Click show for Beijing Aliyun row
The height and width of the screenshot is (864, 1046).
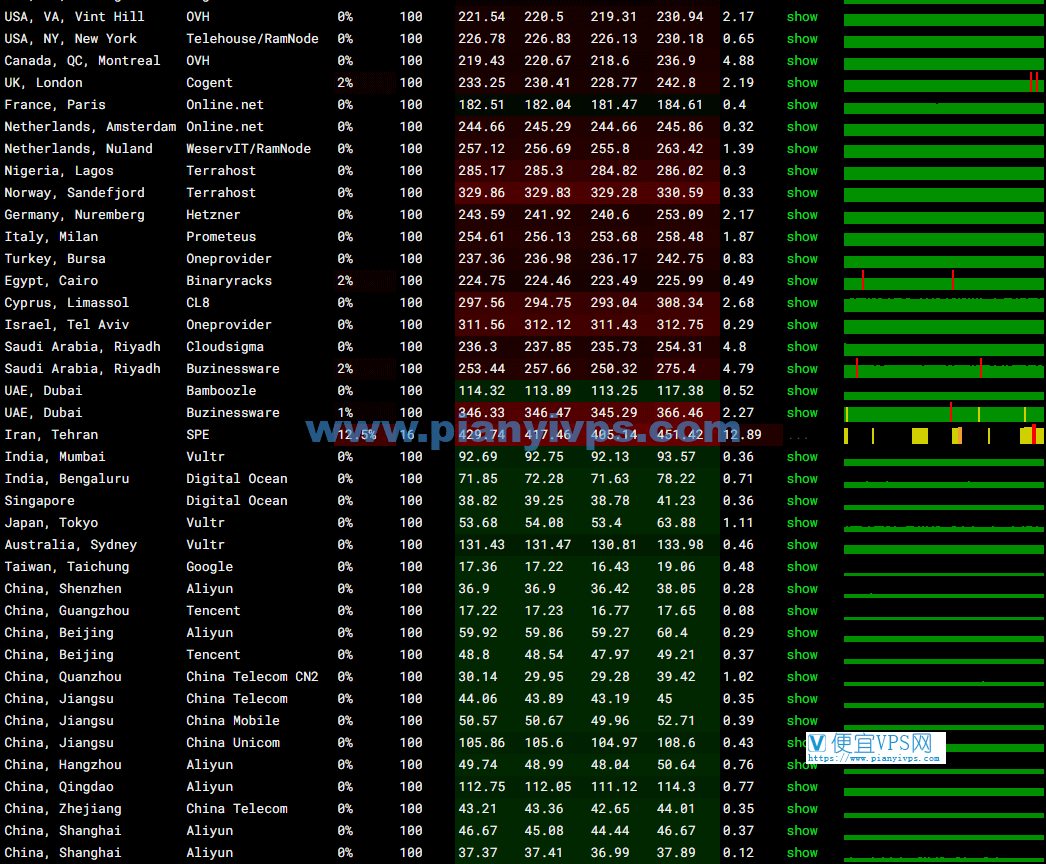click(x=802, y=633)
